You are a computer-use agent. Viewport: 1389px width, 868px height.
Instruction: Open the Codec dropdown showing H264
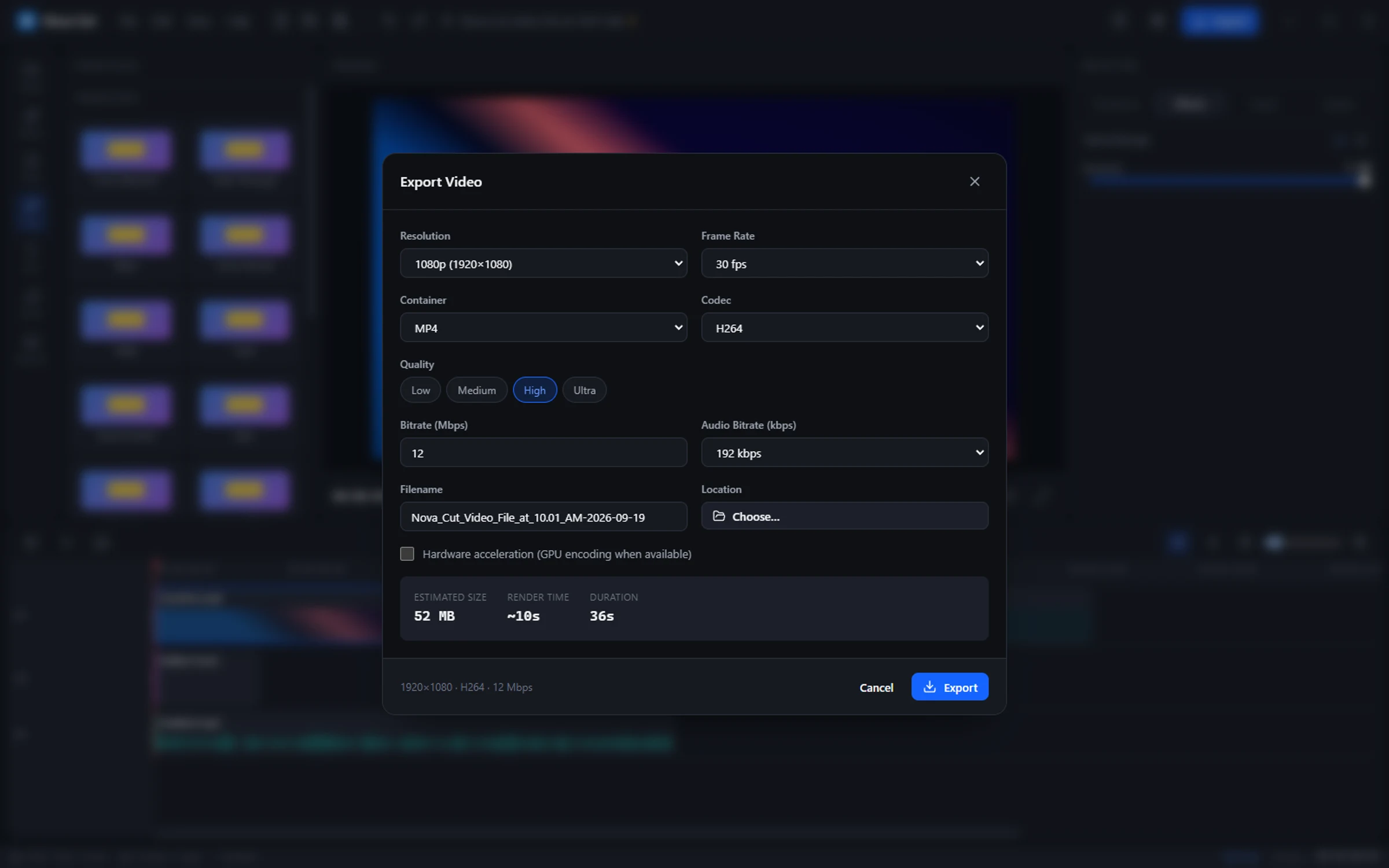[844, 328]
